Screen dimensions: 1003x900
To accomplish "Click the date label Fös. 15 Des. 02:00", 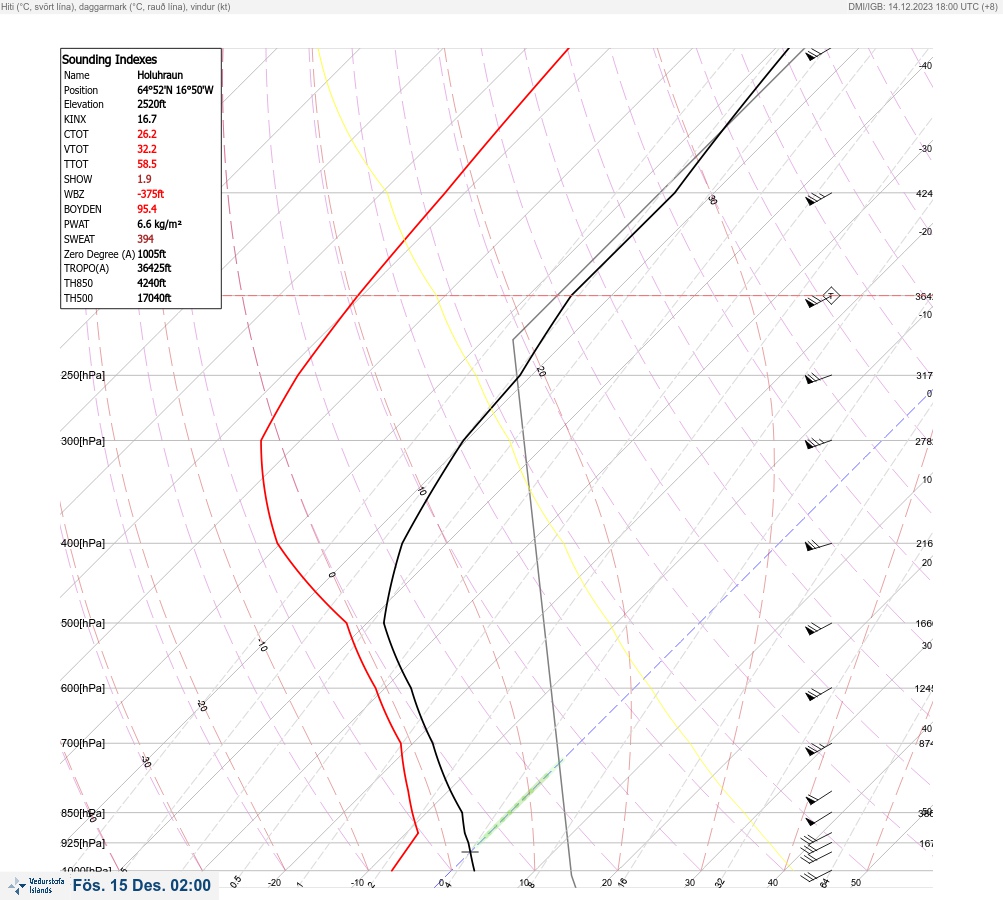I will point(141,885).
